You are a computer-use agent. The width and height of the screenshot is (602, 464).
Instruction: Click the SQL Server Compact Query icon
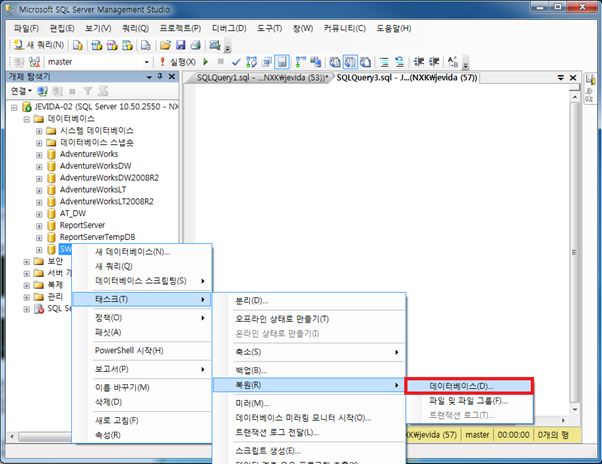146,45
